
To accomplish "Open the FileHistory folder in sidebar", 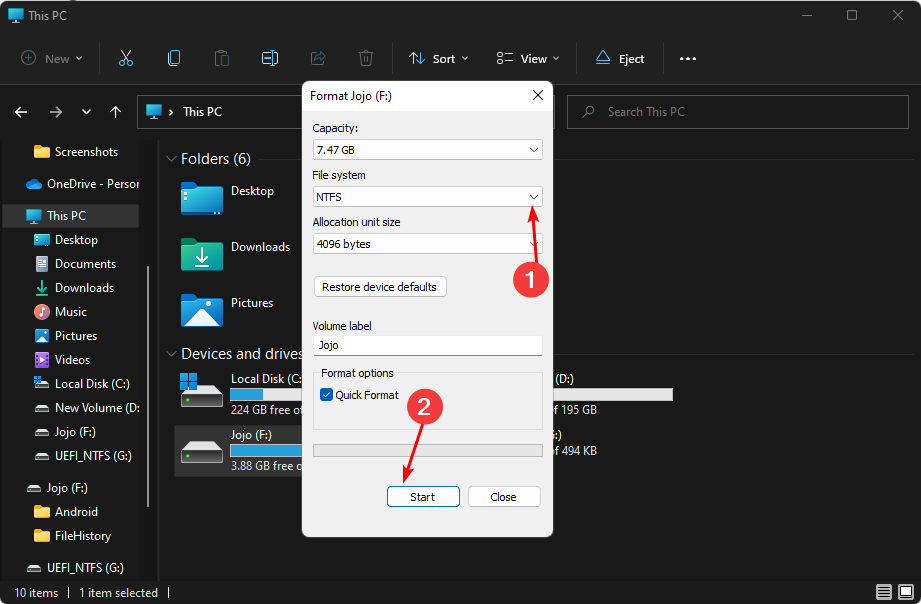I will coord(72,536).
